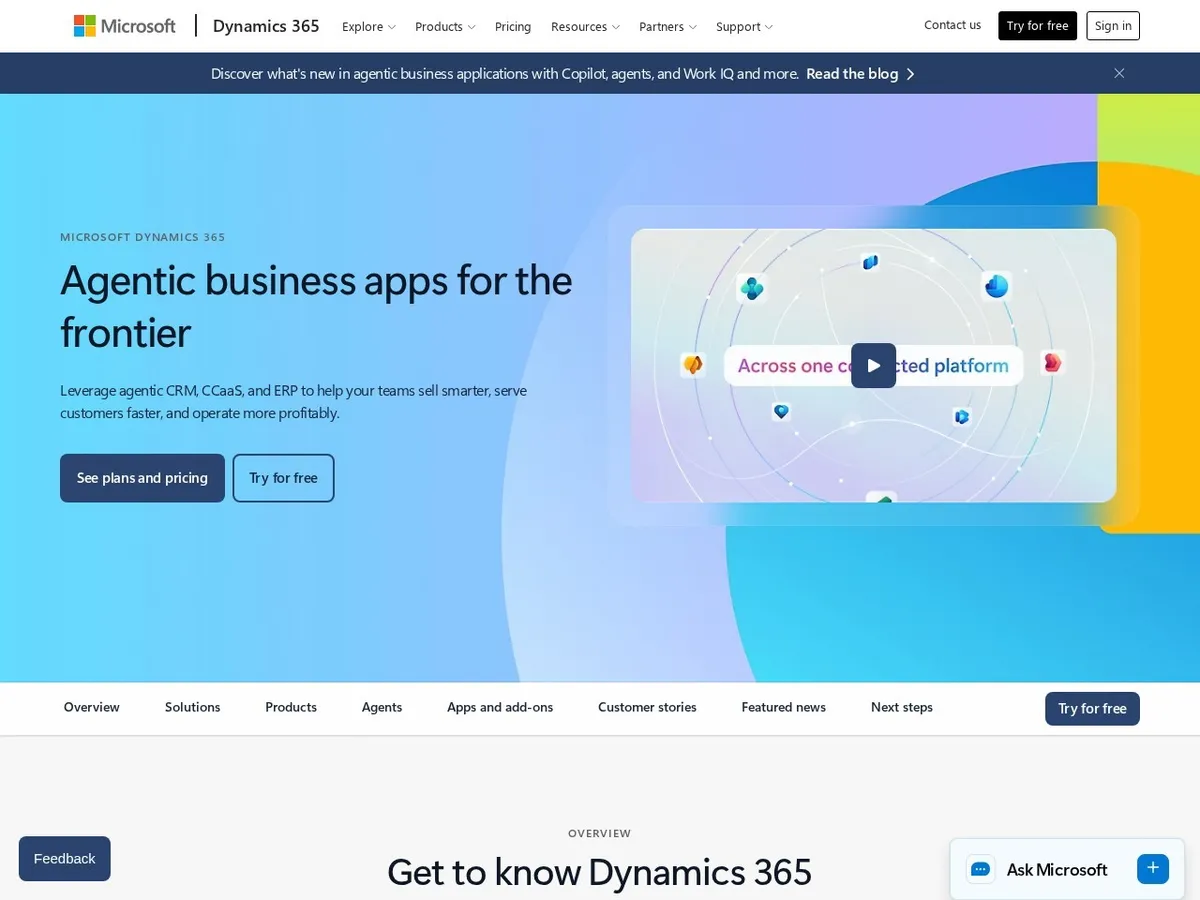Viewport: 1200px width, 900px height.
Task: Click the 'Across one connected platform' video caption
Action: (873, 366)
